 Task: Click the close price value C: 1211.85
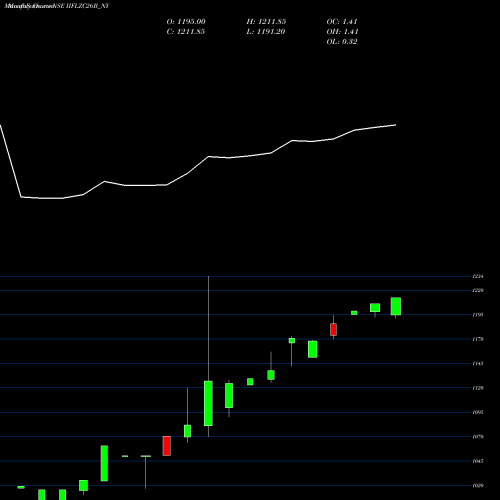click(x=186, y=32)
